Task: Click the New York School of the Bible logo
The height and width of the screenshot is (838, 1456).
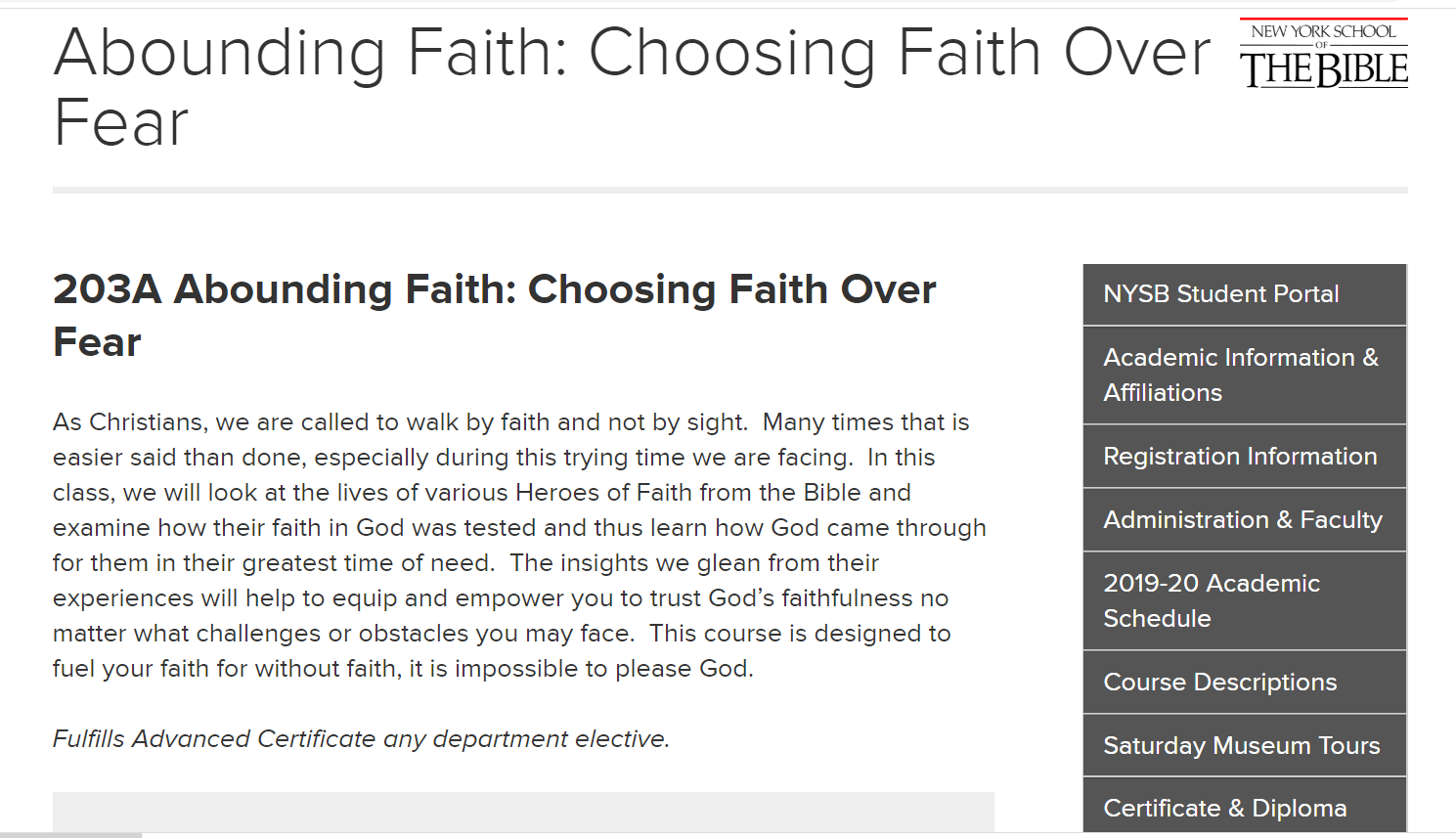Action: pos(1324,54)
